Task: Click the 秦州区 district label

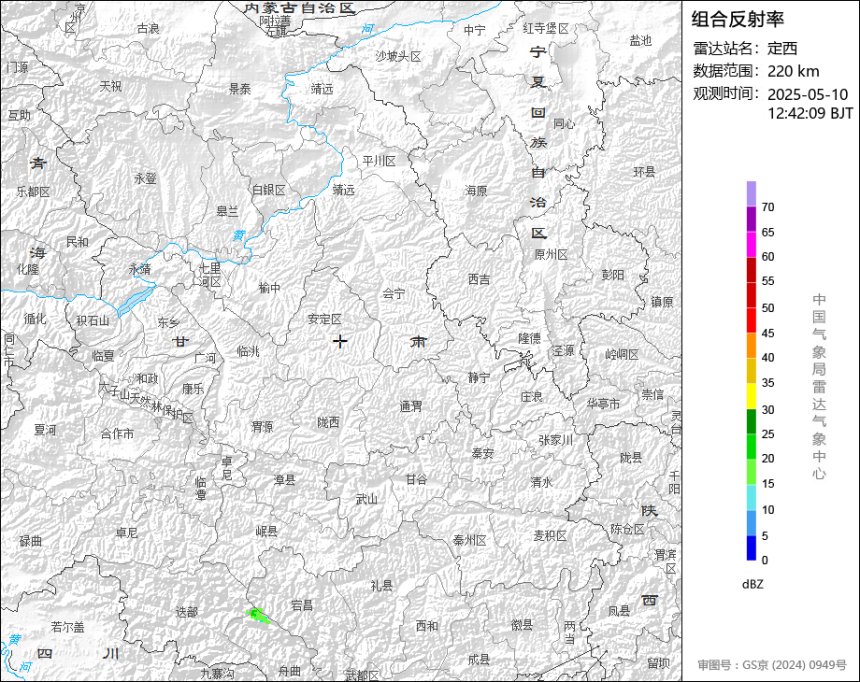Action: tap(470, 540)
